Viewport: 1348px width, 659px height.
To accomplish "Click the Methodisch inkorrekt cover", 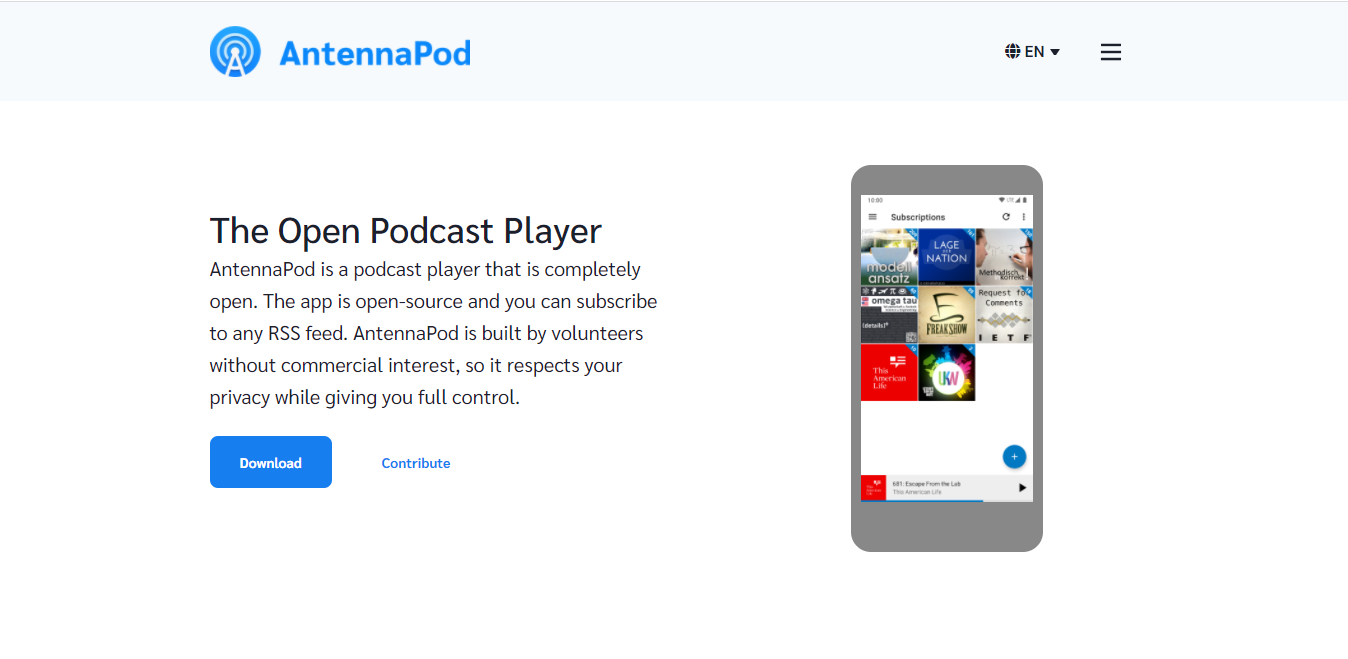I will pos(1005,257).
